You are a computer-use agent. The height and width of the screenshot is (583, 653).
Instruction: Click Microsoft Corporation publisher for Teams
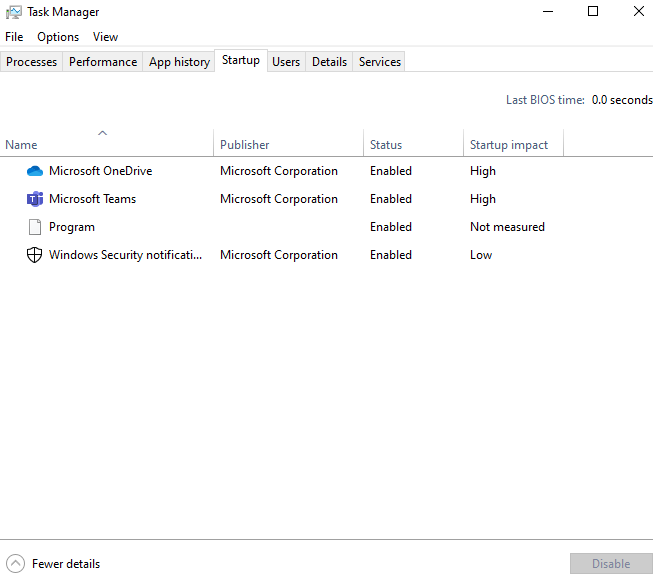(279, 199)
